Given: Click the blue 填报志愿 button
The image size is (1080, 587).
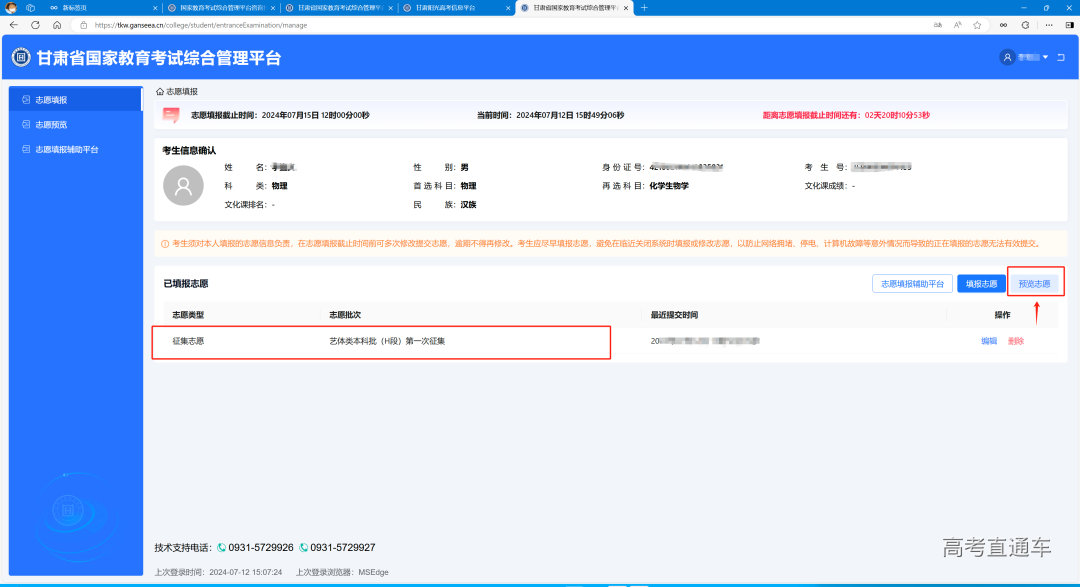Looking at the screenshot, I should pos(981,284).
